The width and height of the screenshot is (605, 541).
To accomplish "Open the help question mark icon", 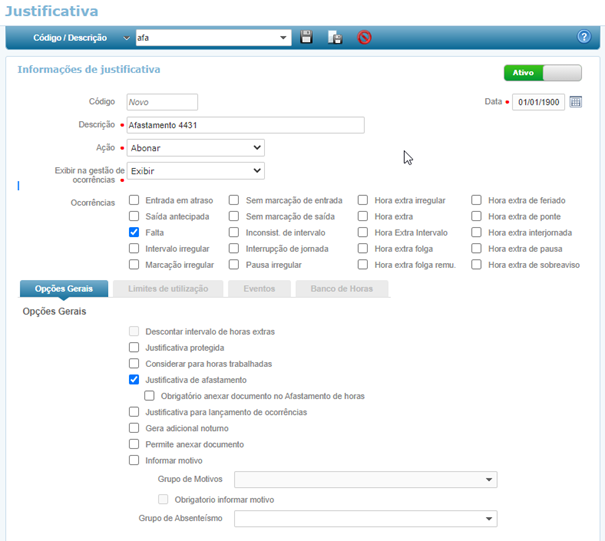I will click(584, 37).
